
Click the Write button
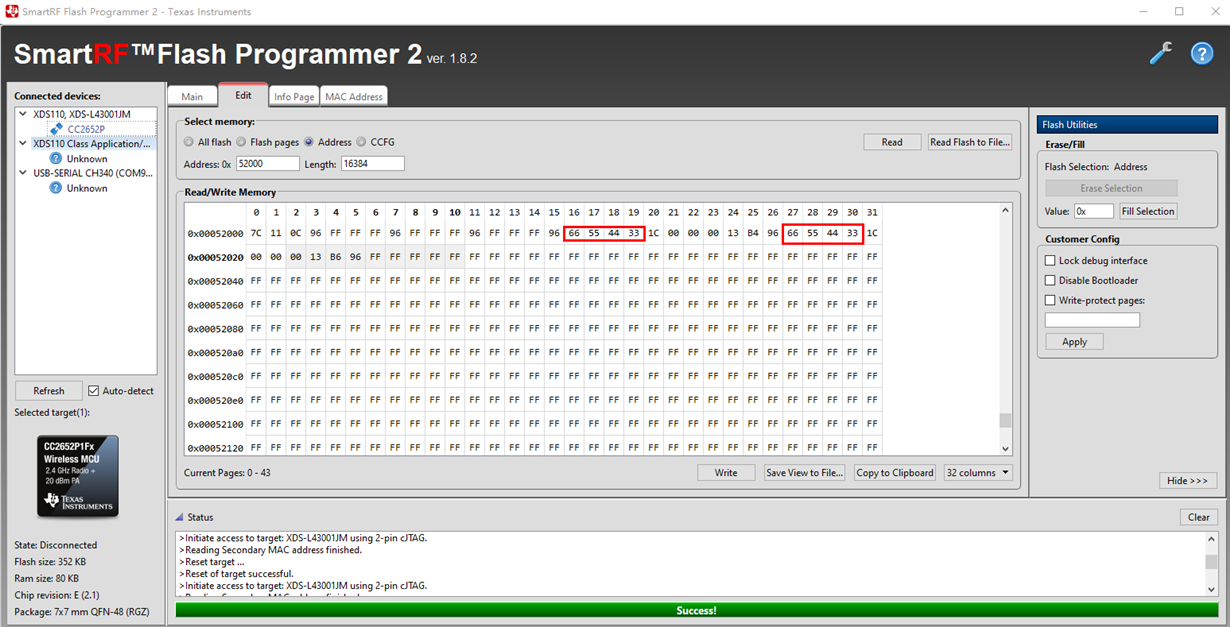(726, 473)
